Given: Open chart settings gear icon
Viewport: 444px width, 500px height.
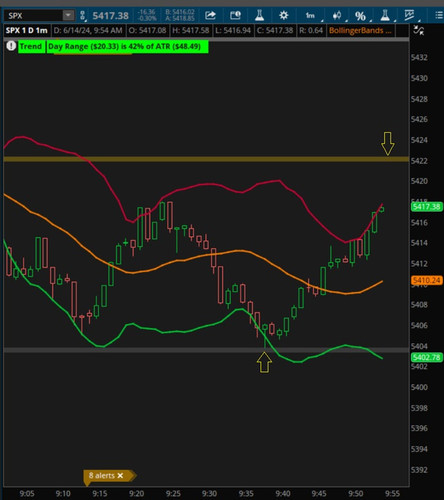Looking at the screenshot, I should tap(284, 15).
